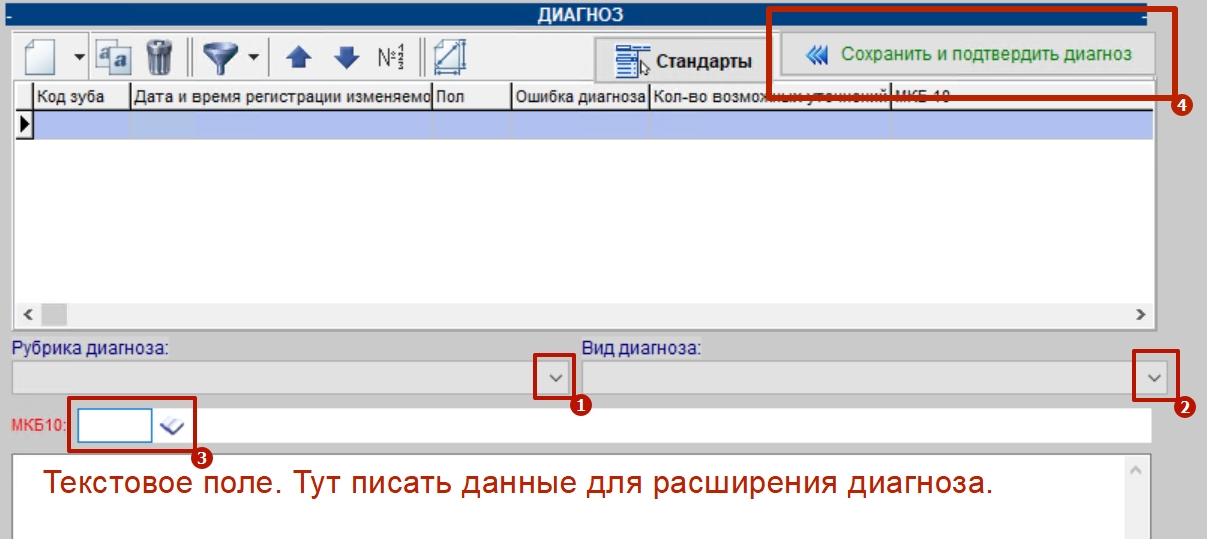Open the dropdown arrow beside the filter funnel
Screen dimensions: 1207x539
[x=254, y=57]
